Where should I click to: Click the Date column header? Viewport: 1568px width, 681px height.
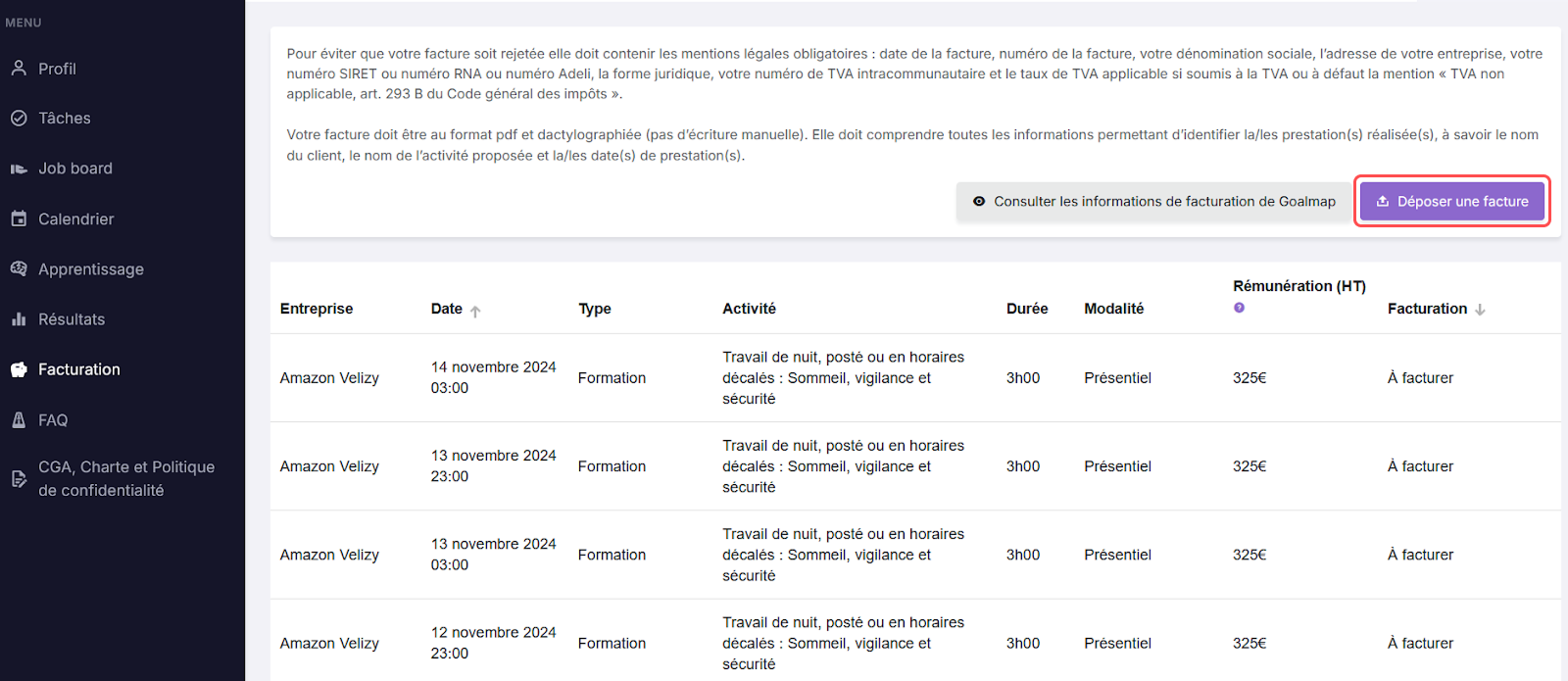point(446,309)
